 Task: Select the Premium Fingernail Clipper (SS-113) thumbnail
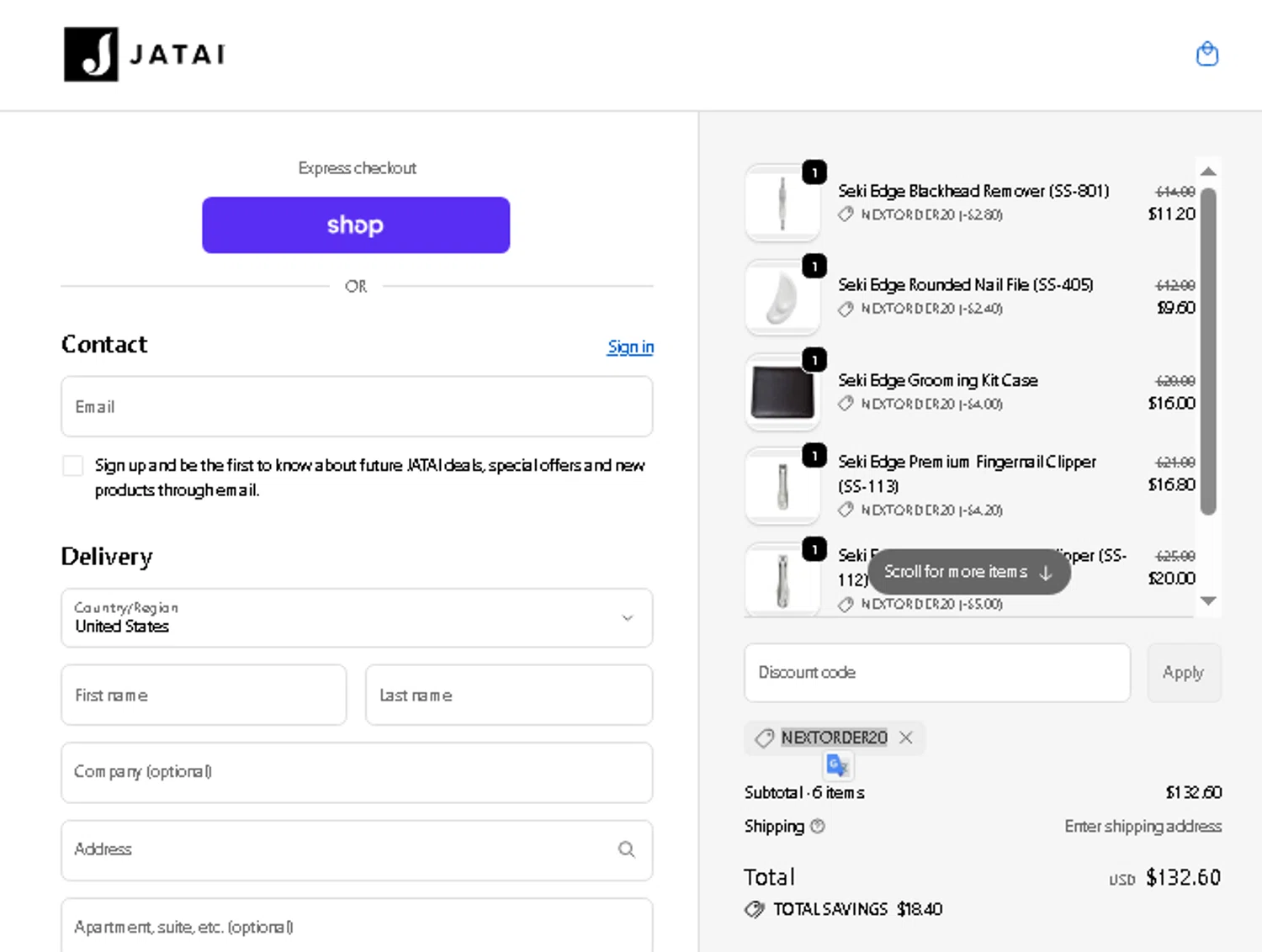782,486
